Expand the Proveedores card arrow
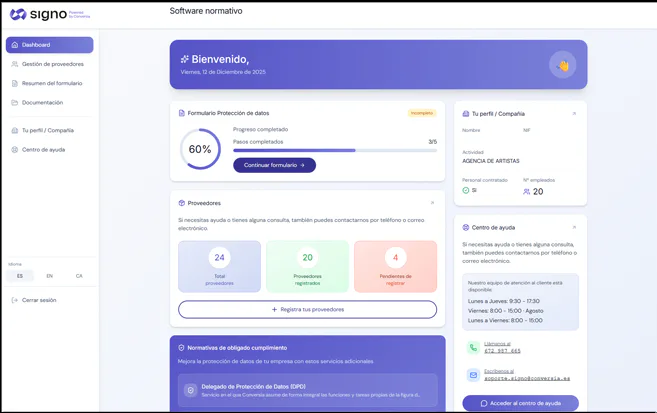657x413 pixels. 432,203
